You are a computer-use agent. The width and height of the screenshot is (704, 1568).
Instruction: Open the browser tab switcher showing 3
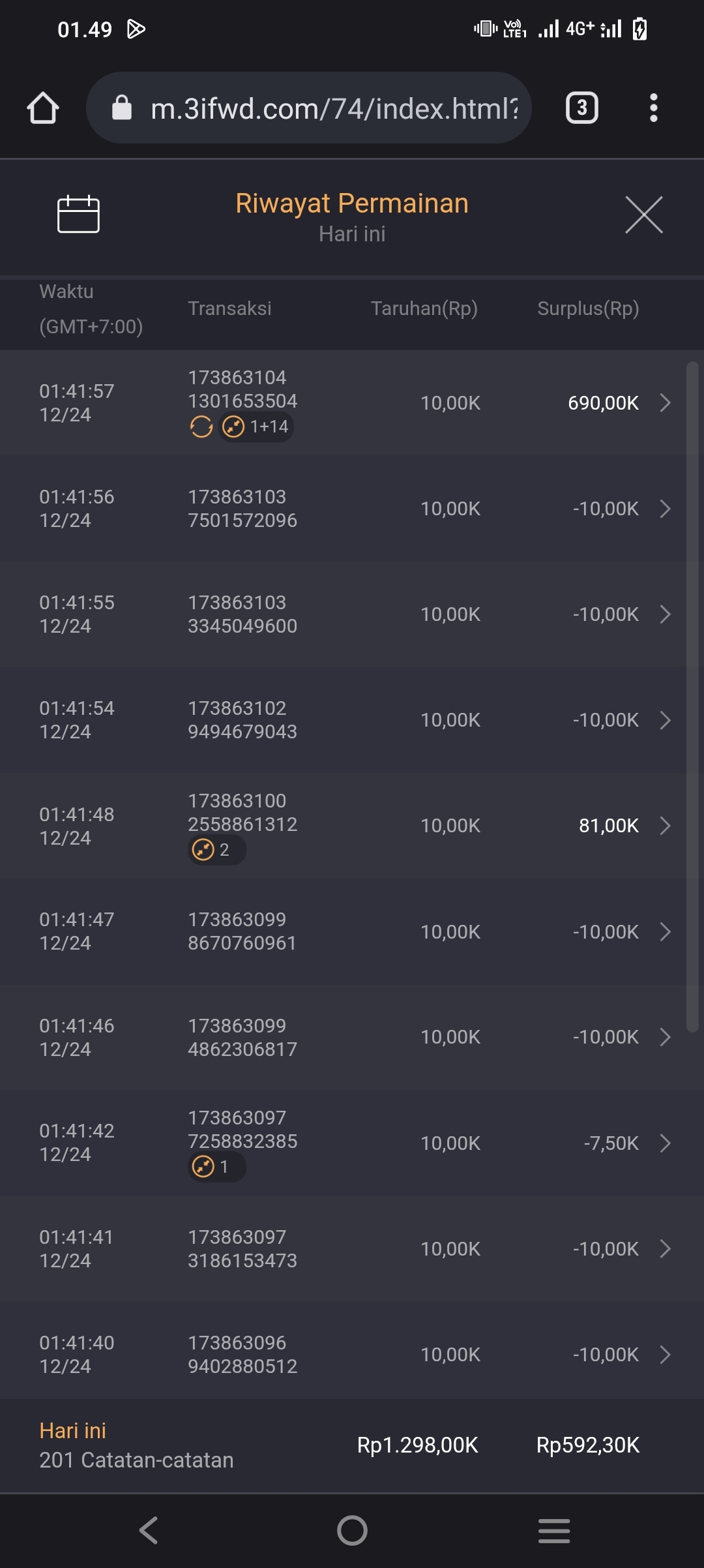pos(581,108)
